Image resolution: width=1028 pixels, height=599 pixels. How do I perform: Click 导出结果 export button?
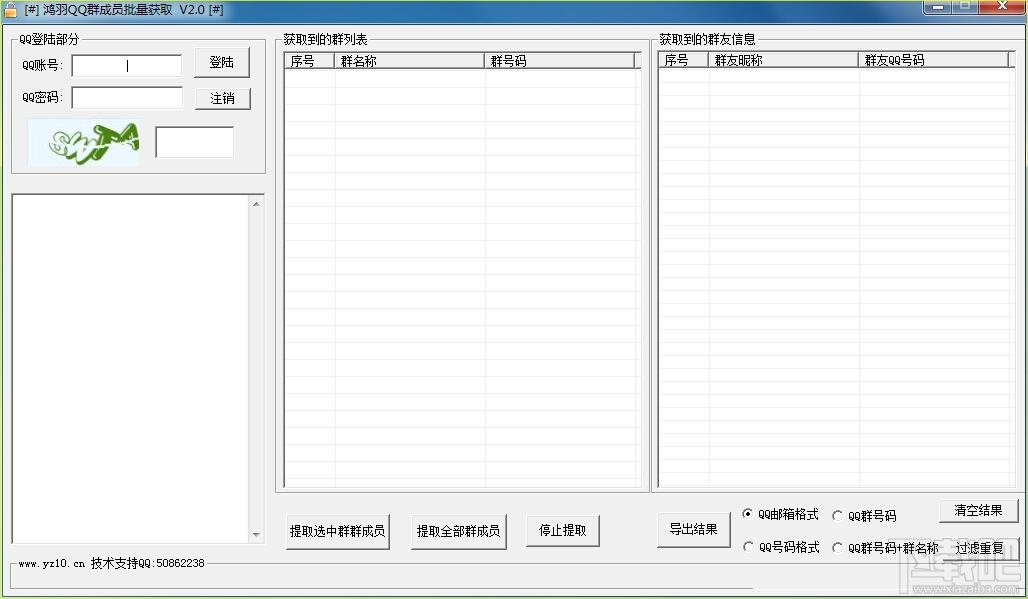(x=693, y=529)
